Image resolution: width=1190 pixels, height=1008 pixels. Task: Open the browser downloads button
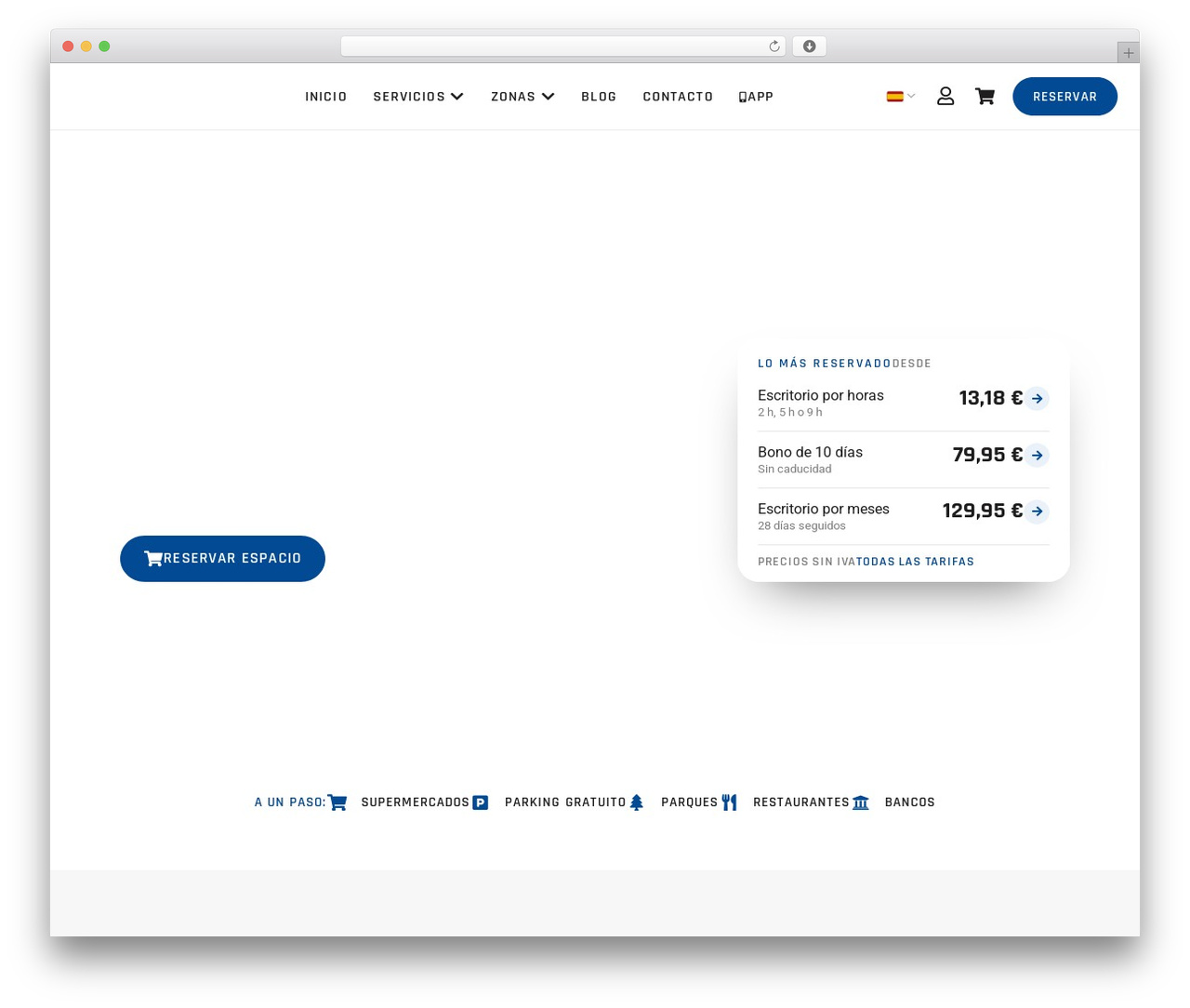809,46
